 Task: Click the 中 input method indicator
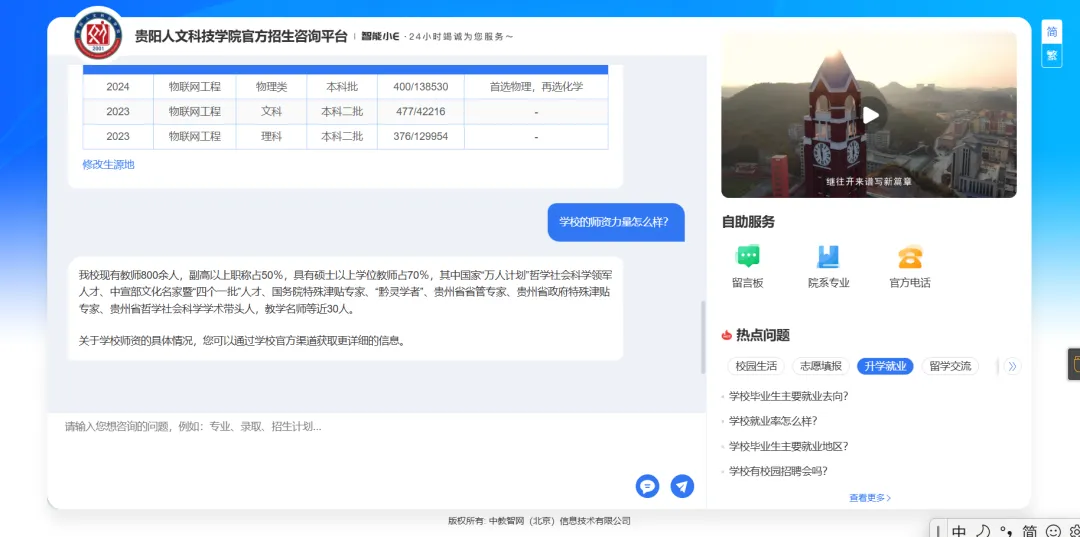[x=959, y=531]
